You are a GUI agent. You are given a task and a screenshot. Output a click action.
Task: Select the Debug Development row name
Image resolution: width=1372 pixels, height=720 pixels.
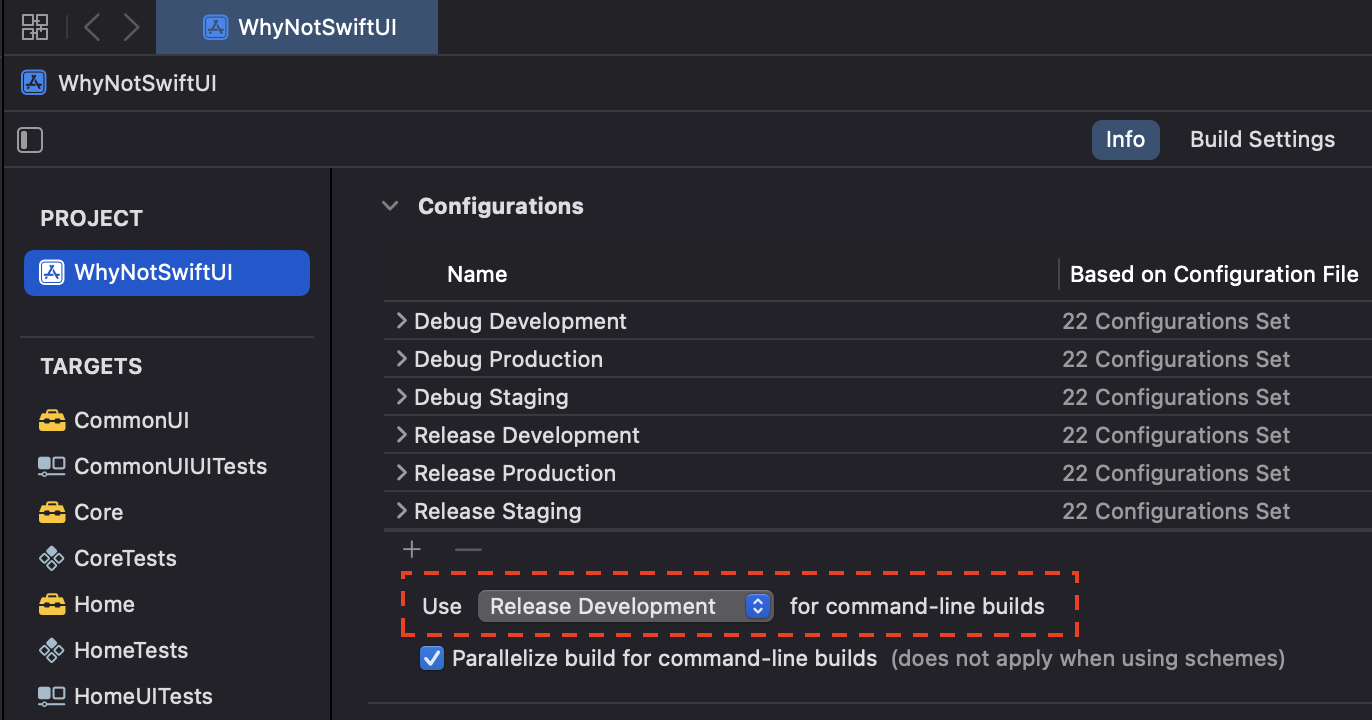520,321
